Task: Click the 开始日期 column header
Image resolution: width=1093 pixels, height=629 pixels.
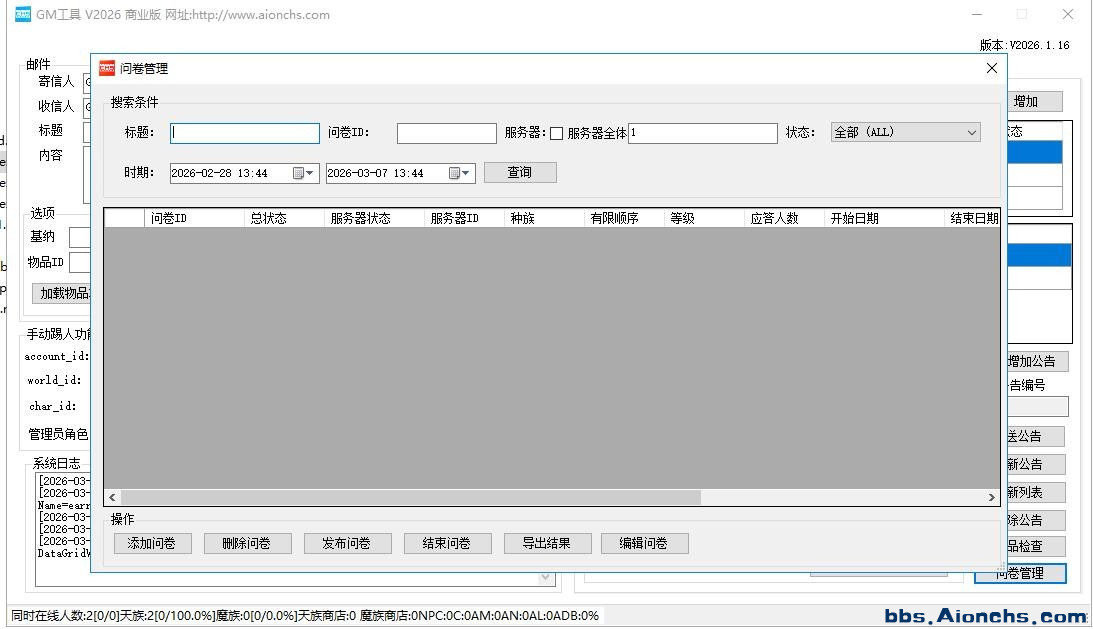Action: (884, 218)
